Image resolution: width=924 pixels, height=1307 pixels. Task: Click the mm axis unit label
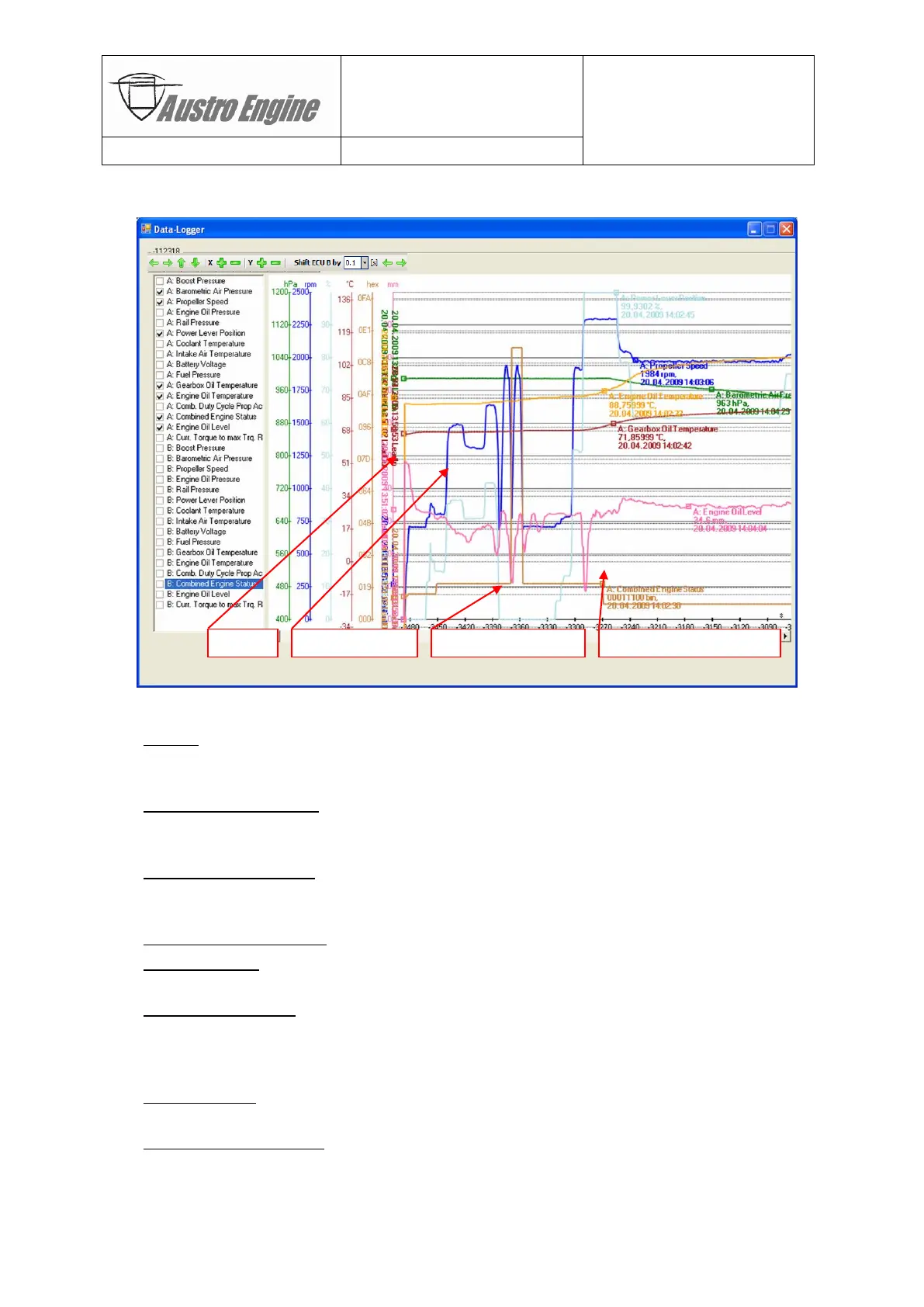pyautogui.click(x=393, y=284)
